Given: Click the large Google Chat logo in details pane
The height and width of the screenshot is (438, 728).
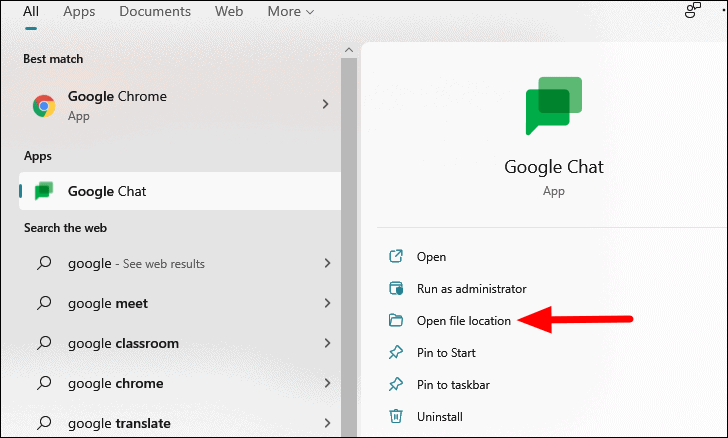Looking at the screenshot, I should point(553,106).
